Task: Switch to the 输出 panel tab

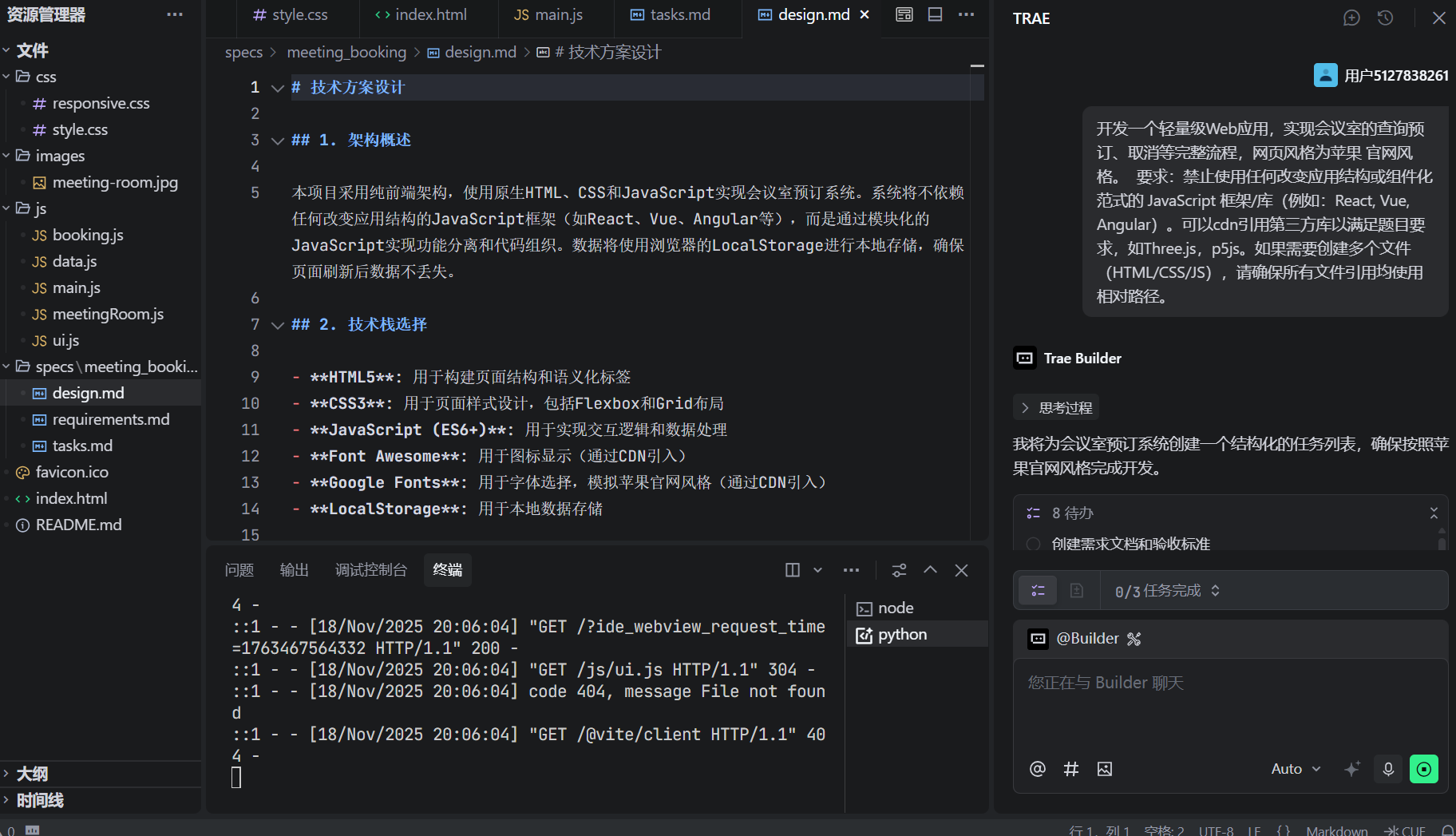Action: [294, 570]
